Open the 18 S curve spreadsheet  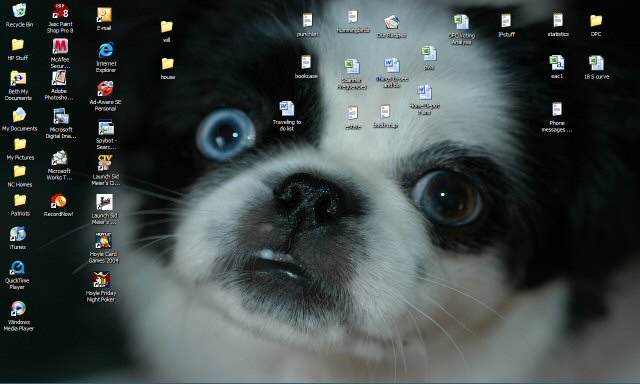[596, 63]
